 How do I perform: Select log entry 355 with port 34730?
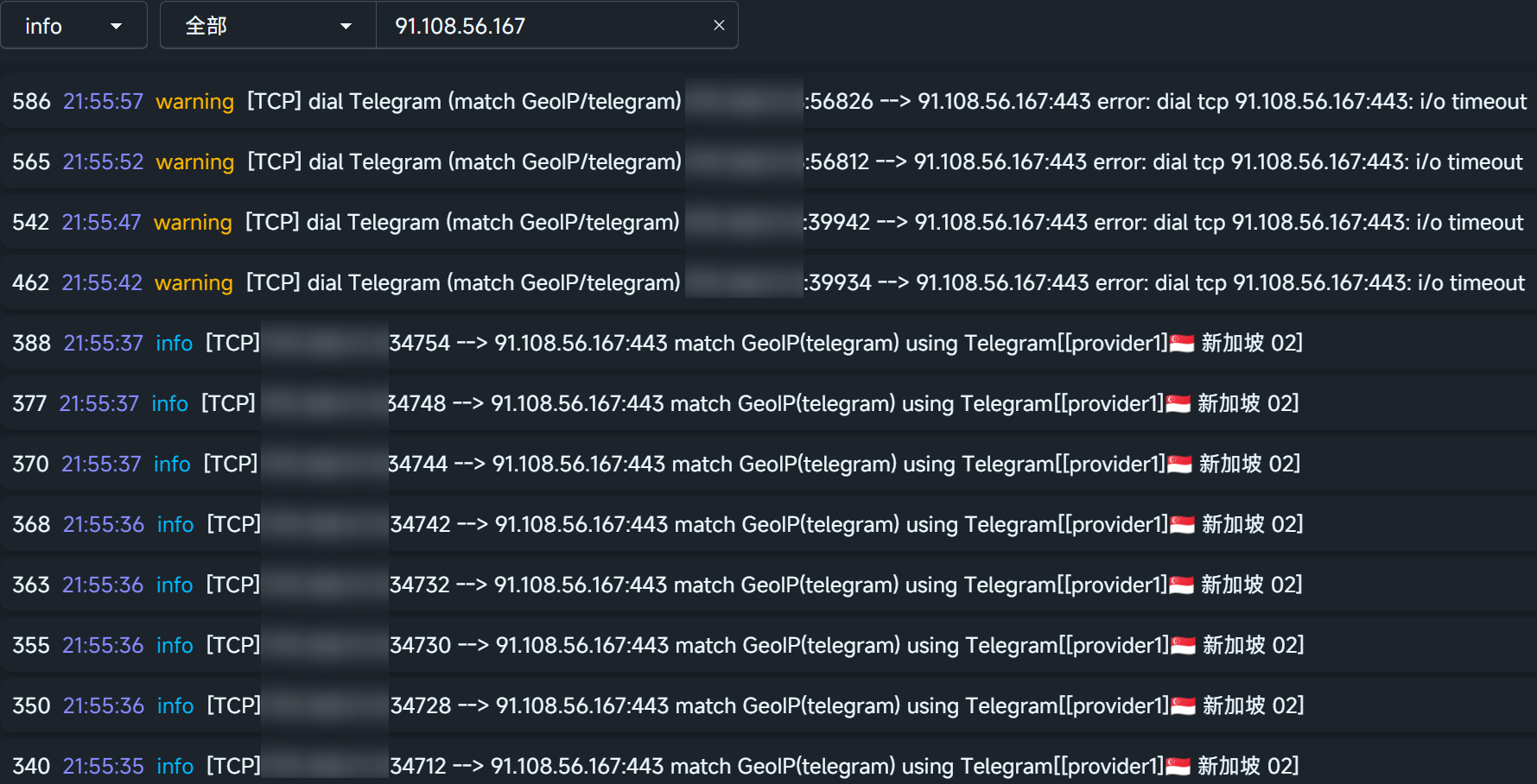click(x=768, y=645)
